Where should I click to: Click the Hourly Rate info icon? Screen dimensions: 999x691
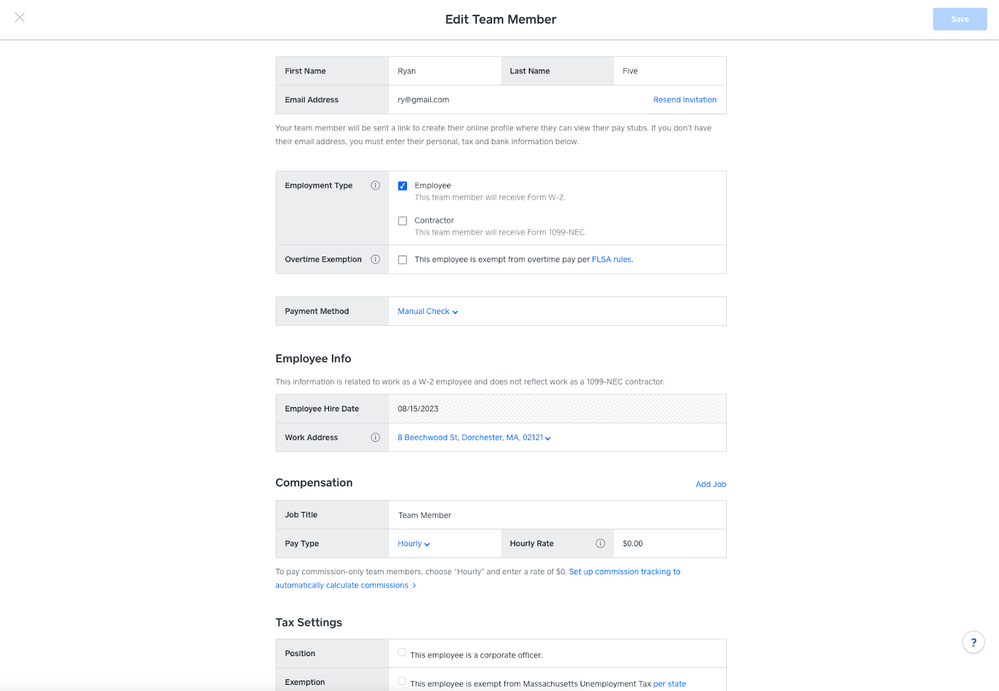pos(600,544)
